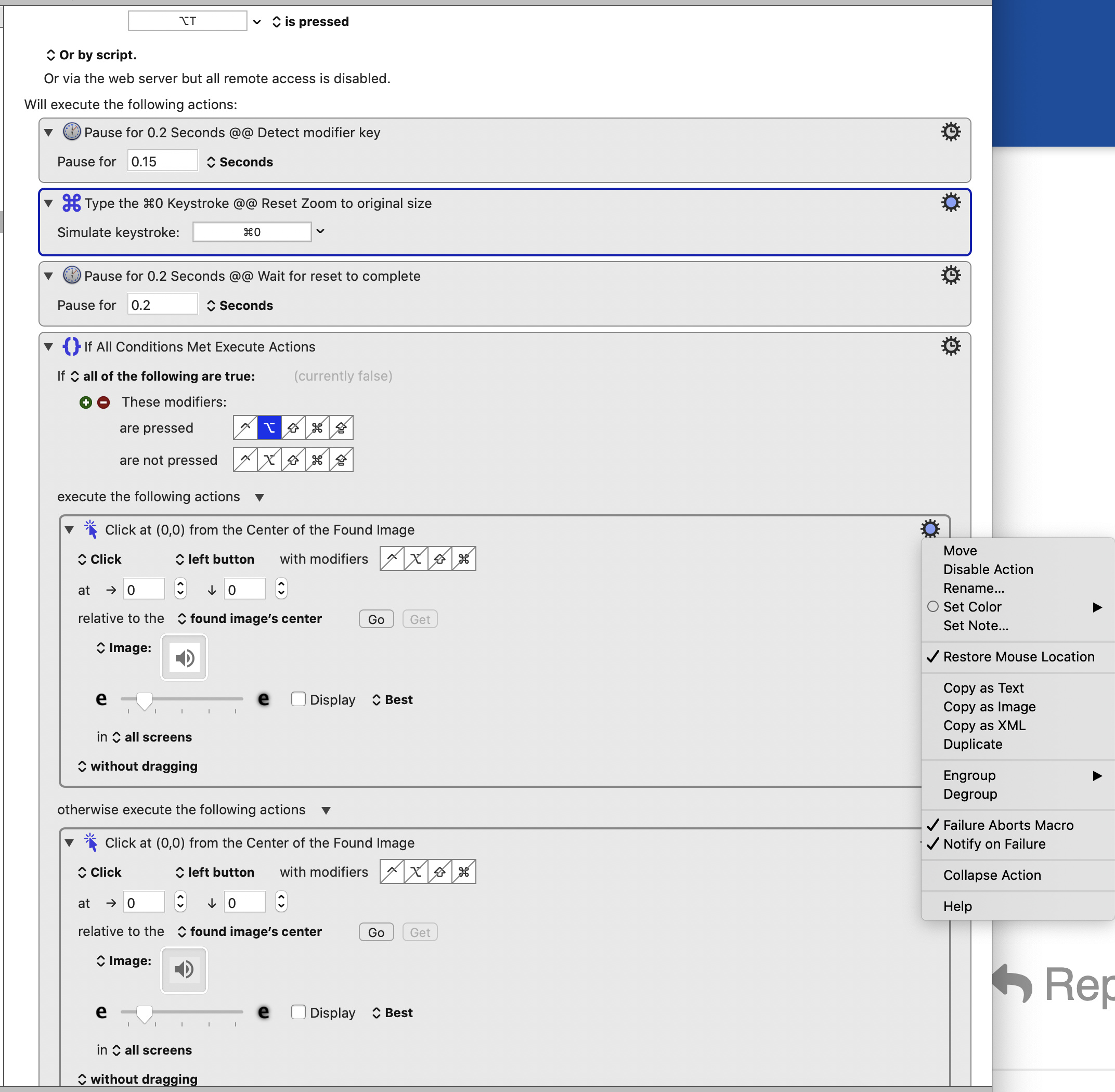Click the curly braces icon of If All Conditions action
The height and width of the screenshot is (1092, 1115).
click(72, 346)
